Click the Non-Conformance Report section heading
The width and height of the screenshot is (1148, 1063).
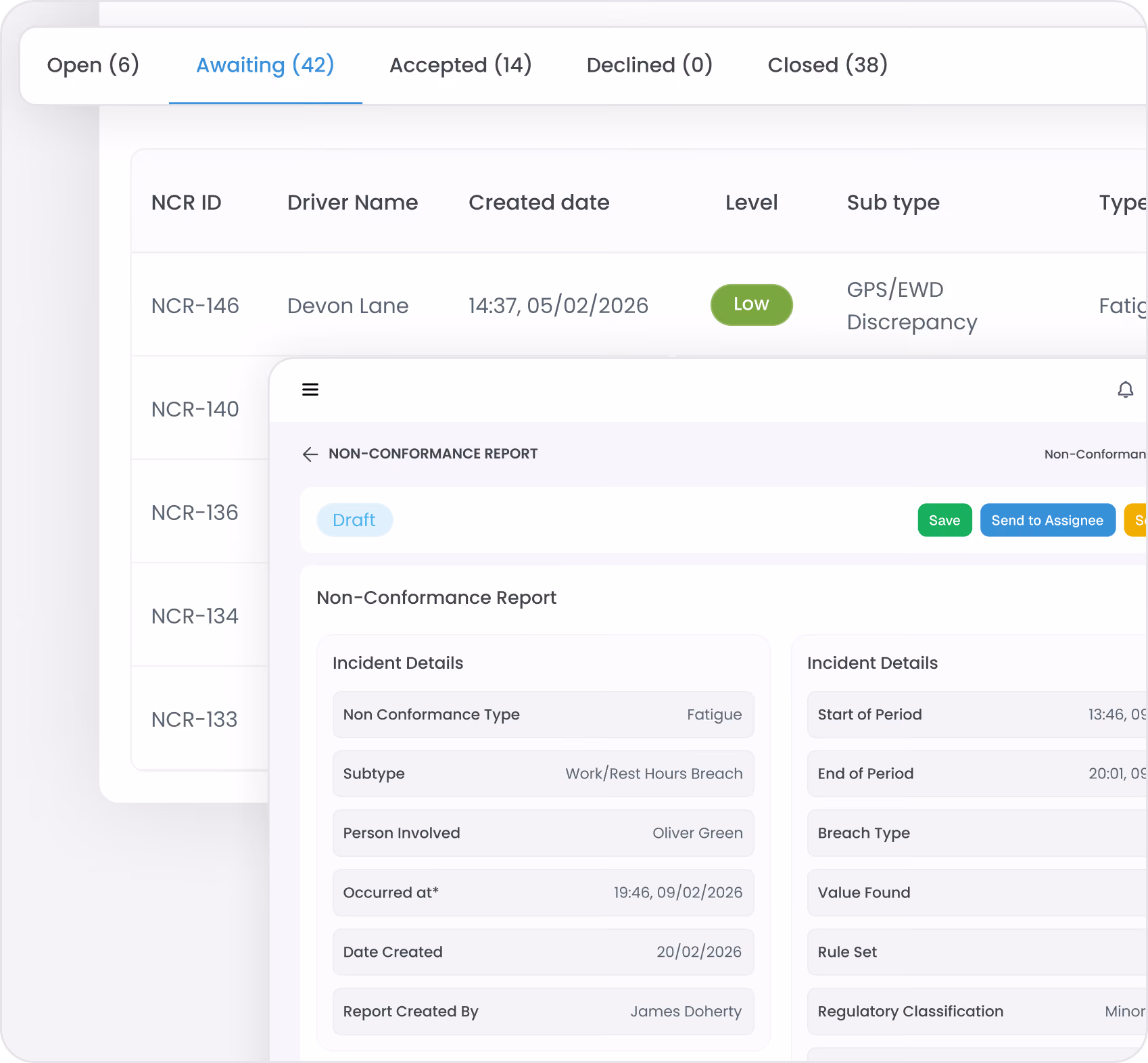coord(436,598)
